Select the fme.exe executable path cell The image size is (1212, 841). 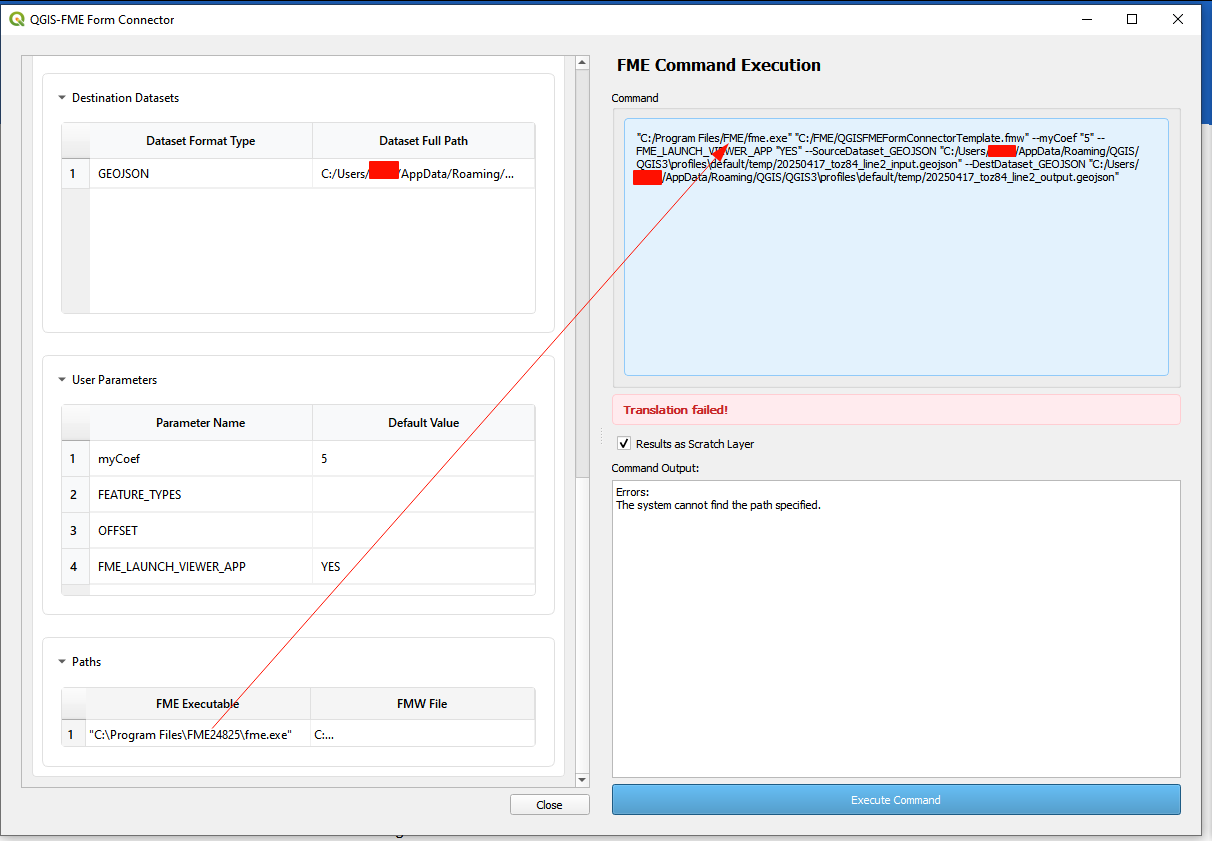point(198,734)
